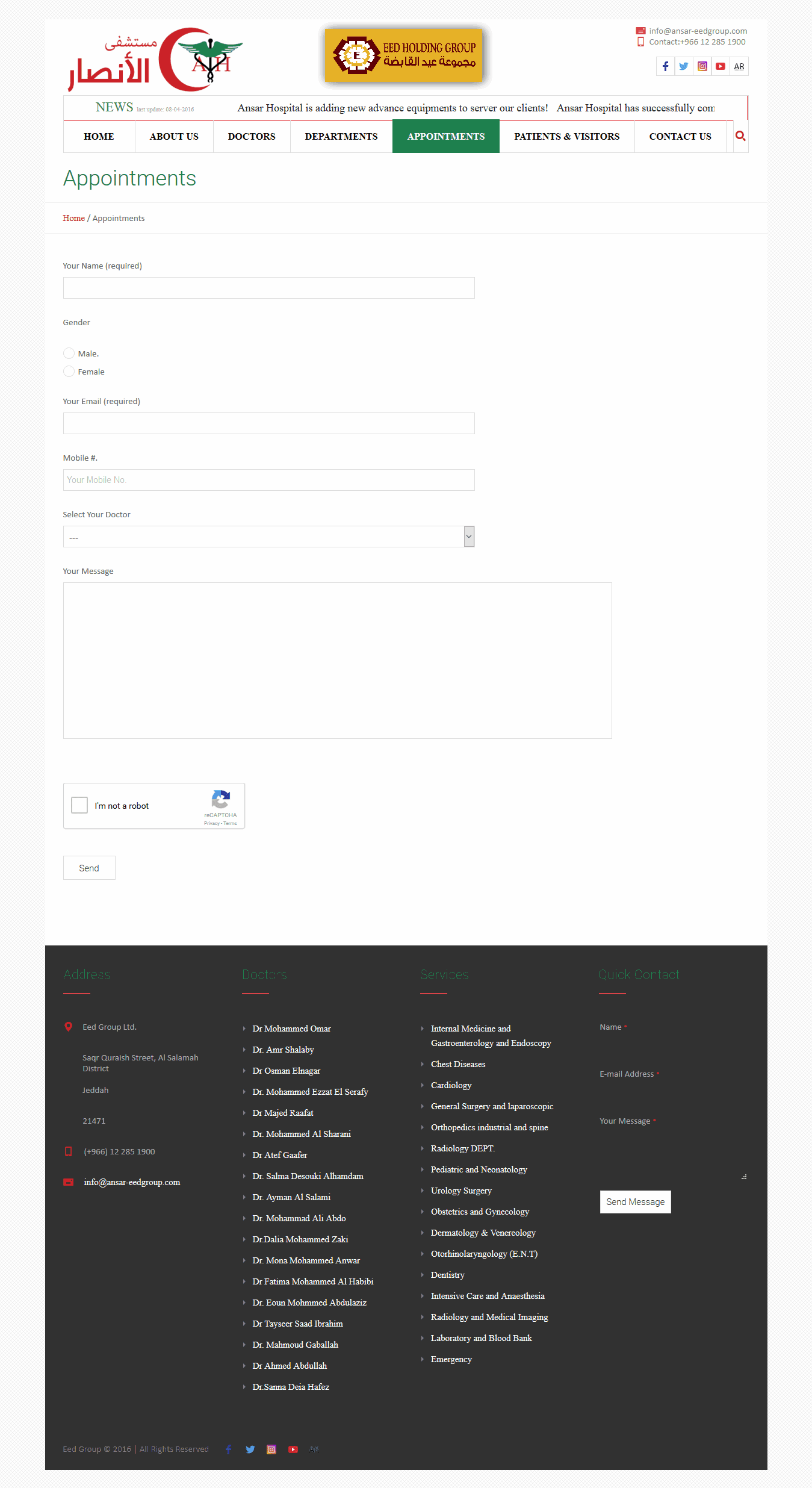812x1488 pixels.
Task: Click the footer info@ansar-eedgroup.com link
Action: [x=132, y=1182]
